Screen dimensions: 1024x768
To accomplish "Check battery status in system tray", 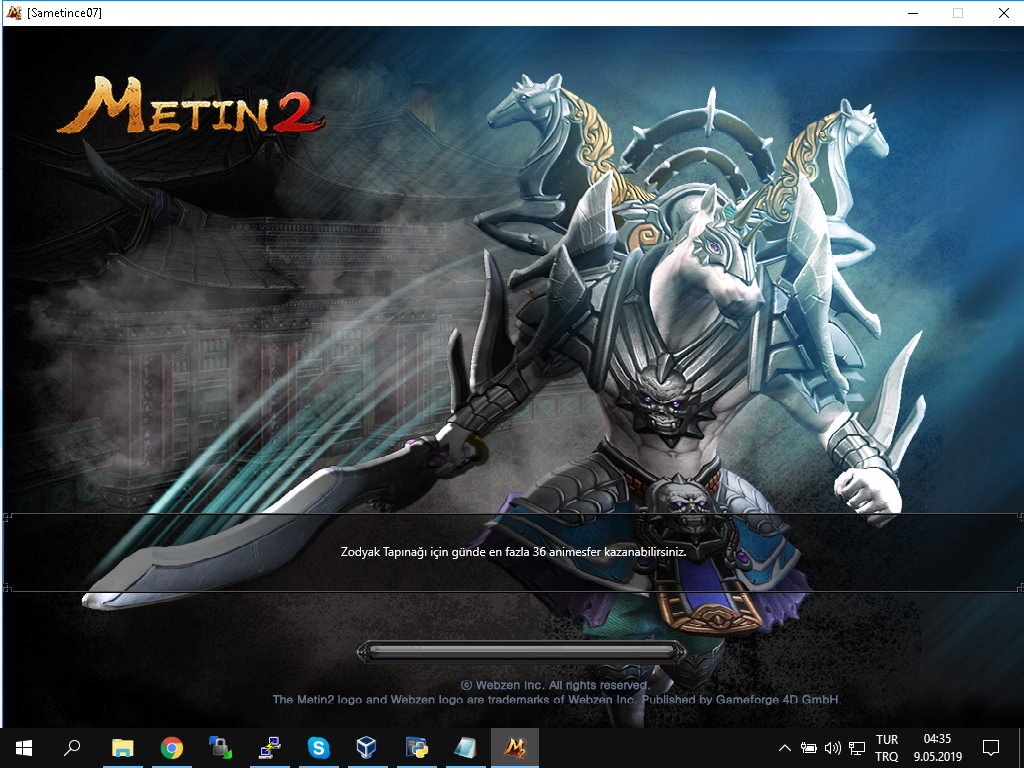I will (808, 748).
